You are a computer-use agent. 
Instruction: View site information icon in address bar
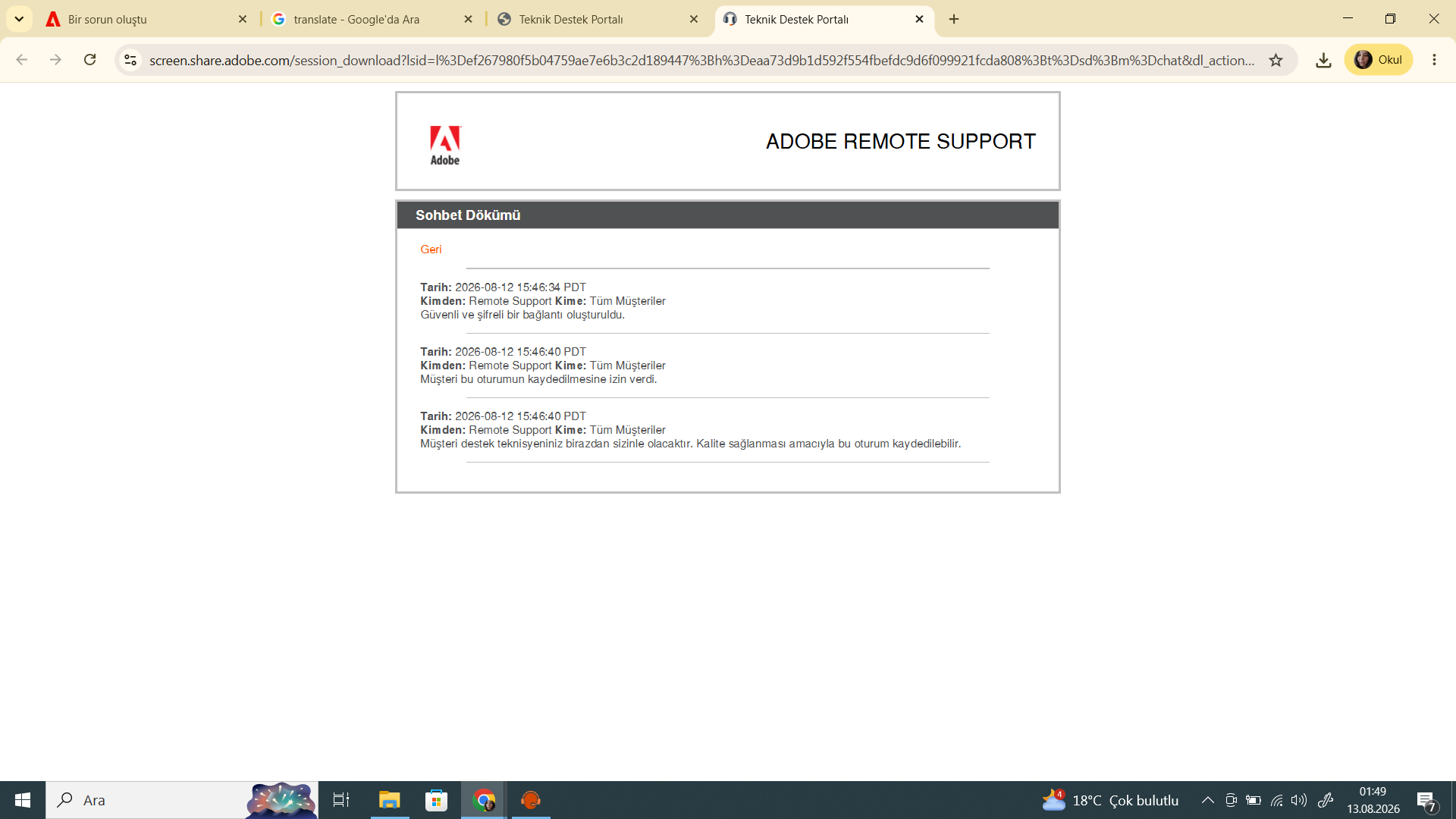[130, 60]
